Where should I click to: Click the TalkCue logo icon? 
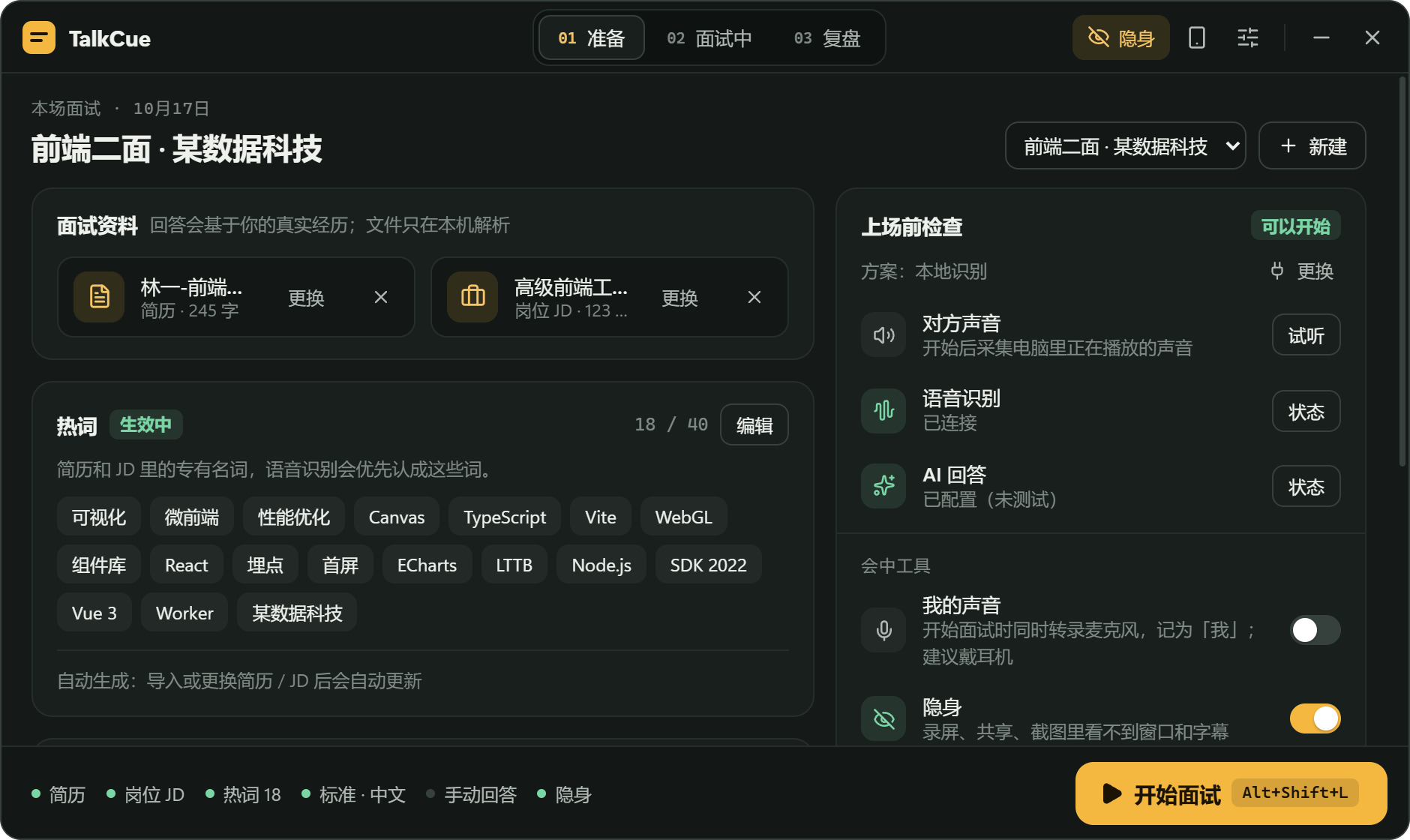click(39, 37)
